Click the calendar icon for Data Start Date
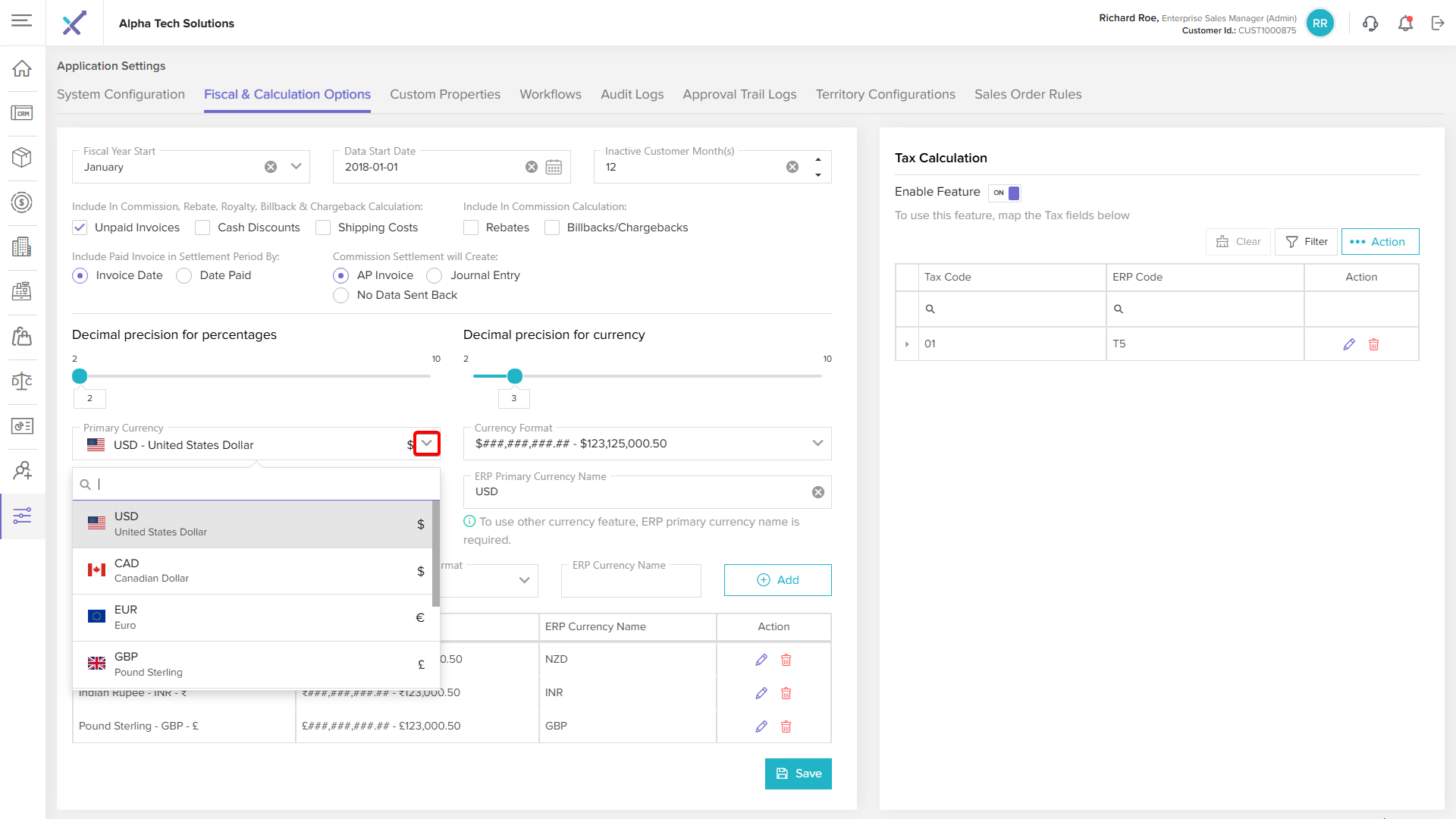 [x=554, y=167]
